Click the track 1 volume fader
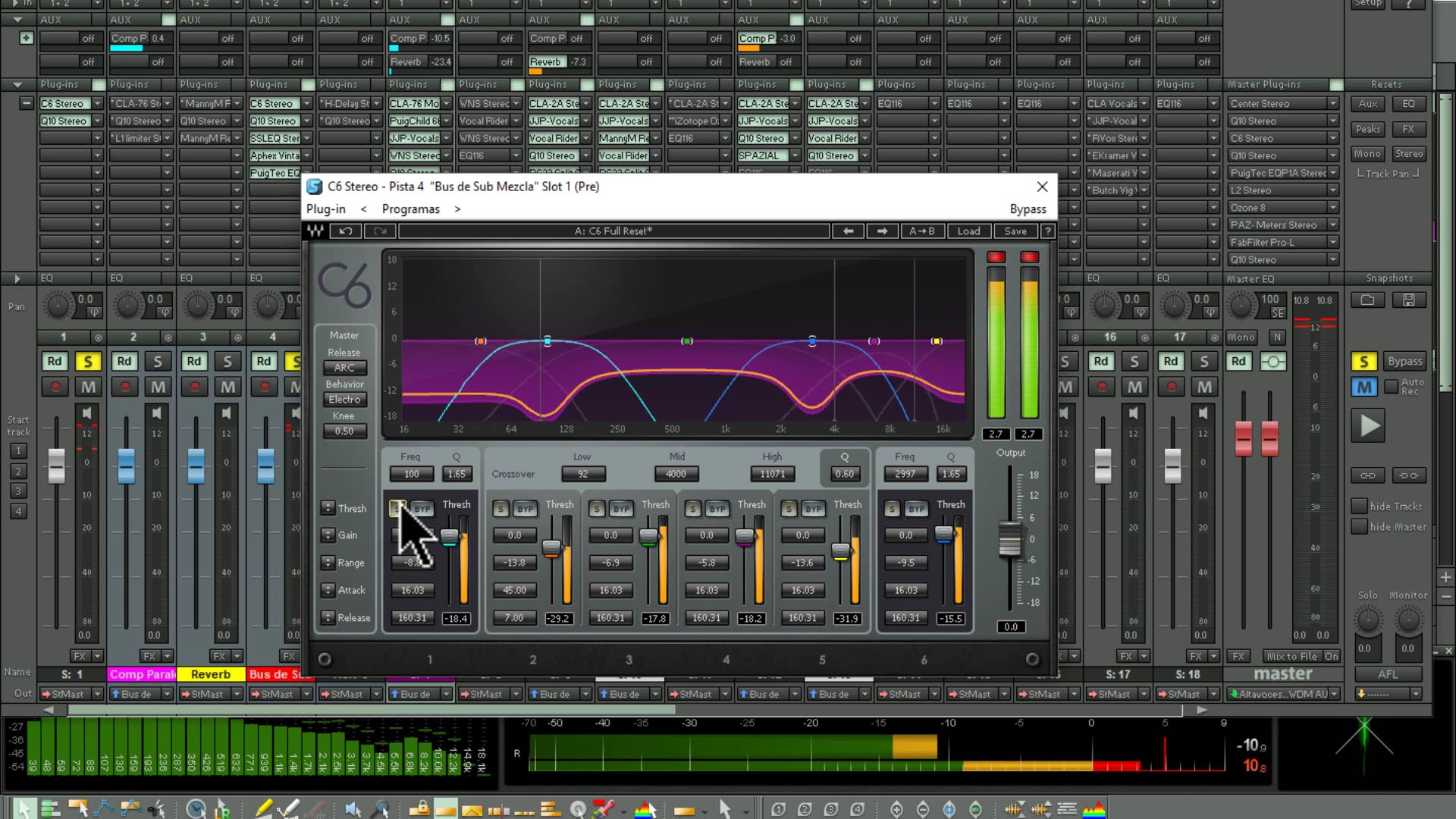This screenshot has height=819, width=1456. (x=57, y=466)
